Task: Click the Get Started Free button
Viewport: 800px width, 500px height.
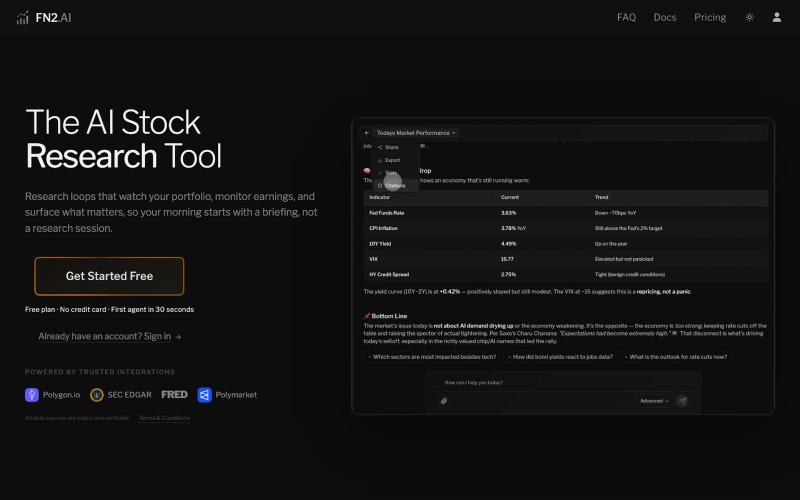Action: pos(109,276)
